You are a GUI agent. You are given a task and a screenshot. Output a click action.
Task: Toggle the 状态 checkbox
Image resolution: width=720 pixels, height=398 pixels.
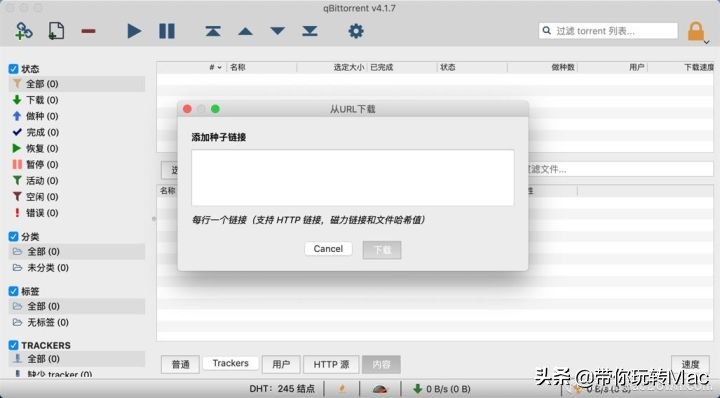coord(13,69)
